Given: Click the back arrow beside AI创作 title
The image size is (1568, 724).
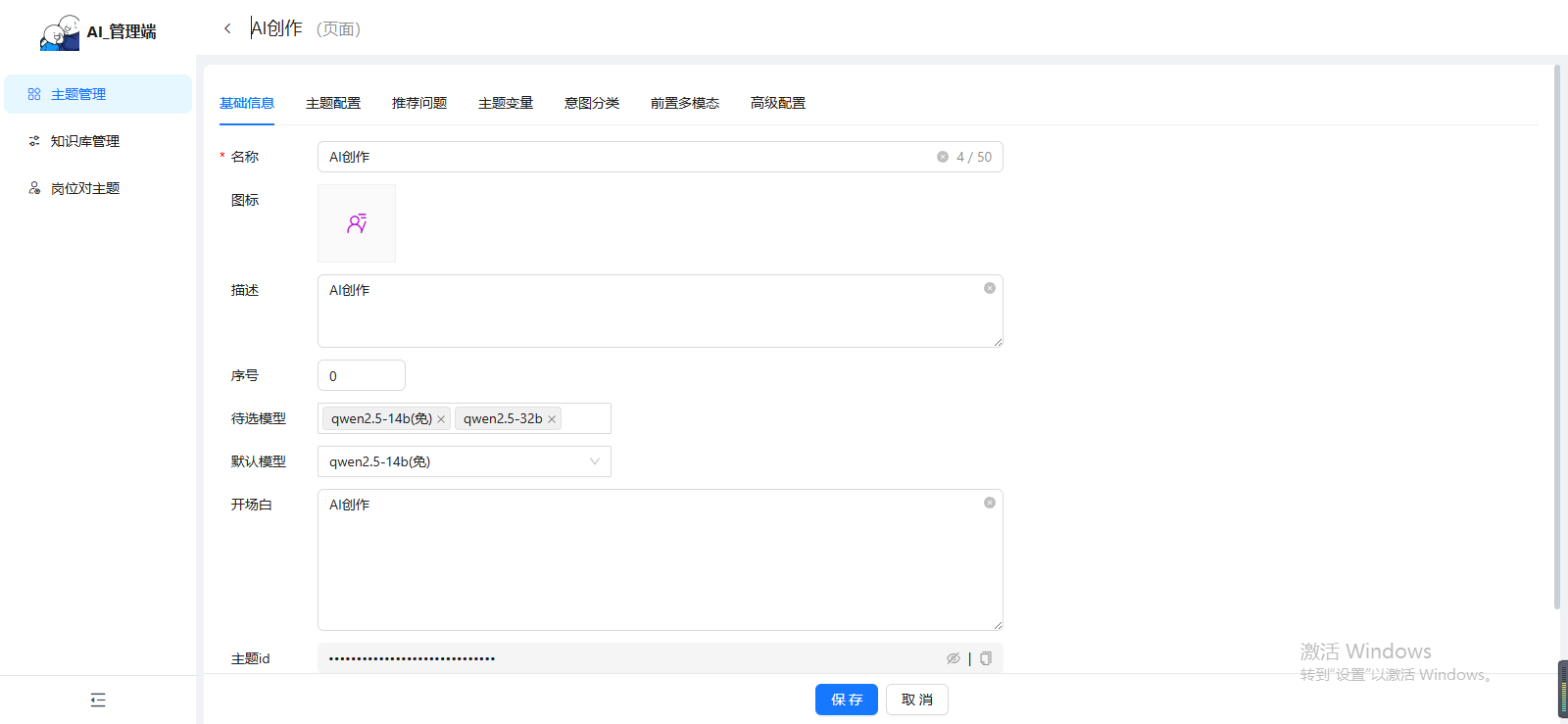Looking at the screenshot, I should (x=227, y=28).
